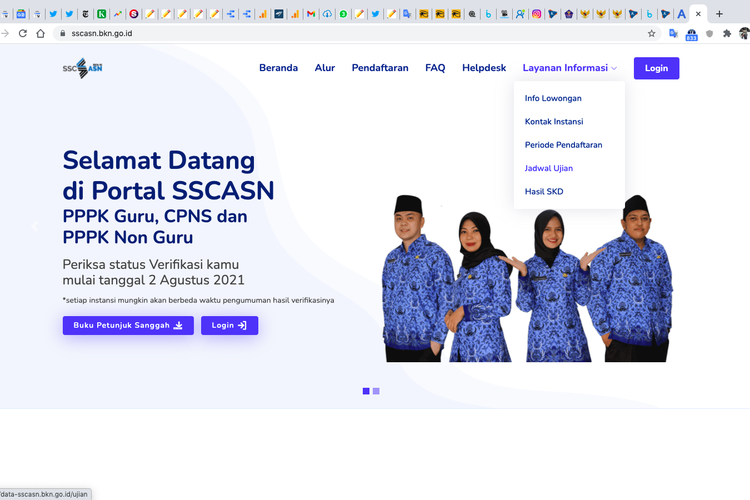Screen dimensions: 750x500
Task: Click the purple Login button in navbar
Action: pos(656,68)
